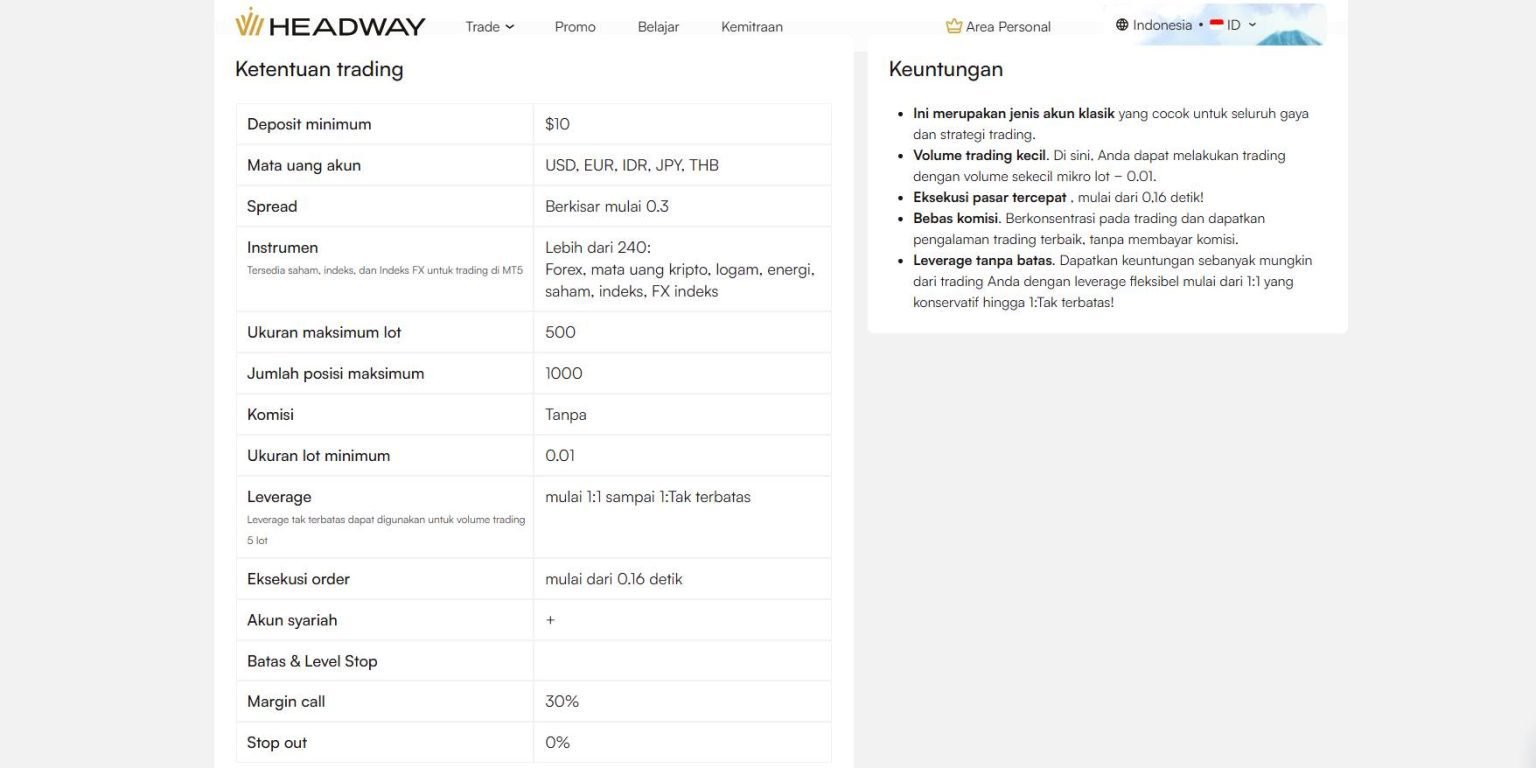
Task: Click the plus sign in Akun syariah row
Action: point(550,619)
